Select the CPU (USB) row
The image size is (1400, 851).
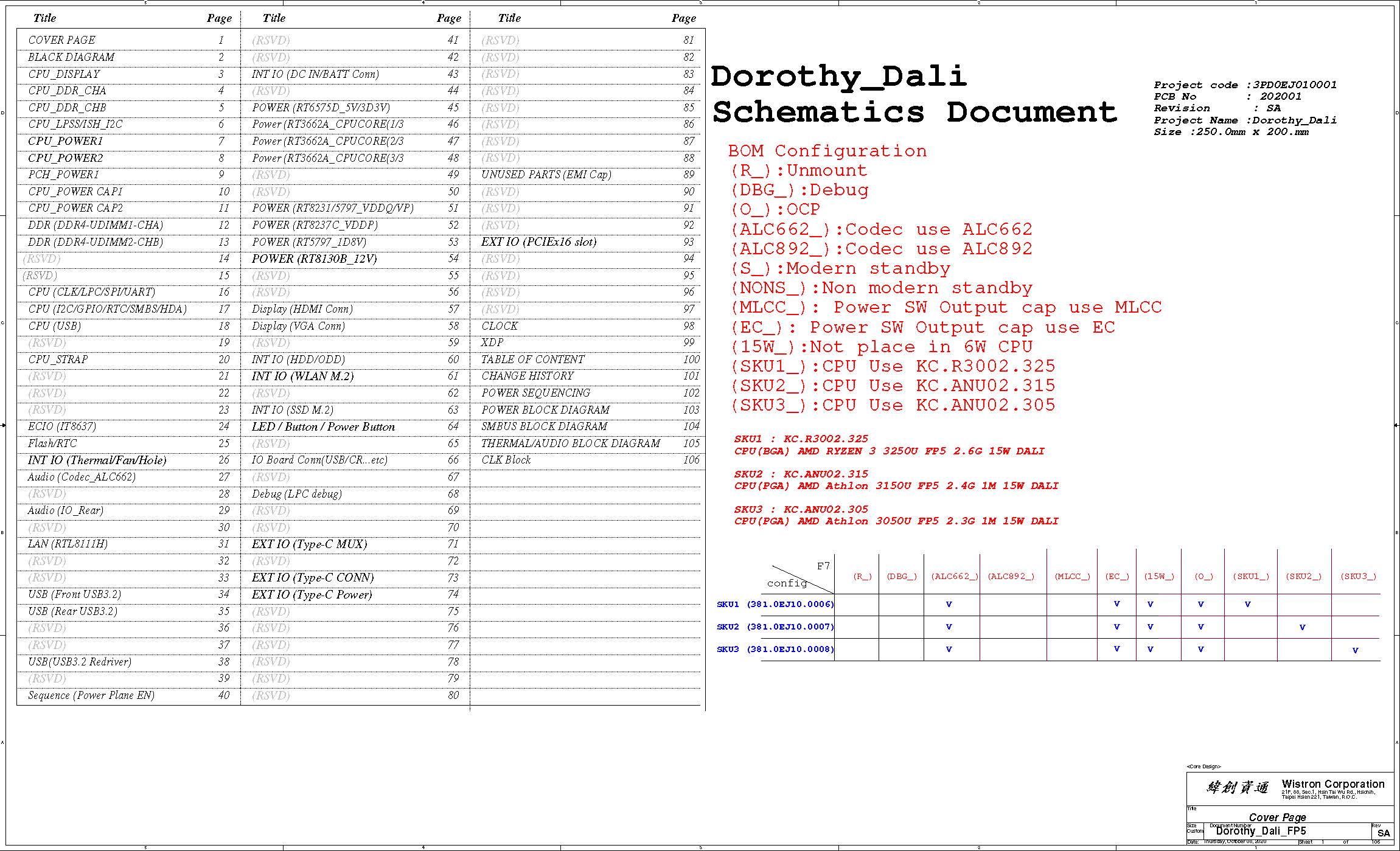(x=55, y=326)
